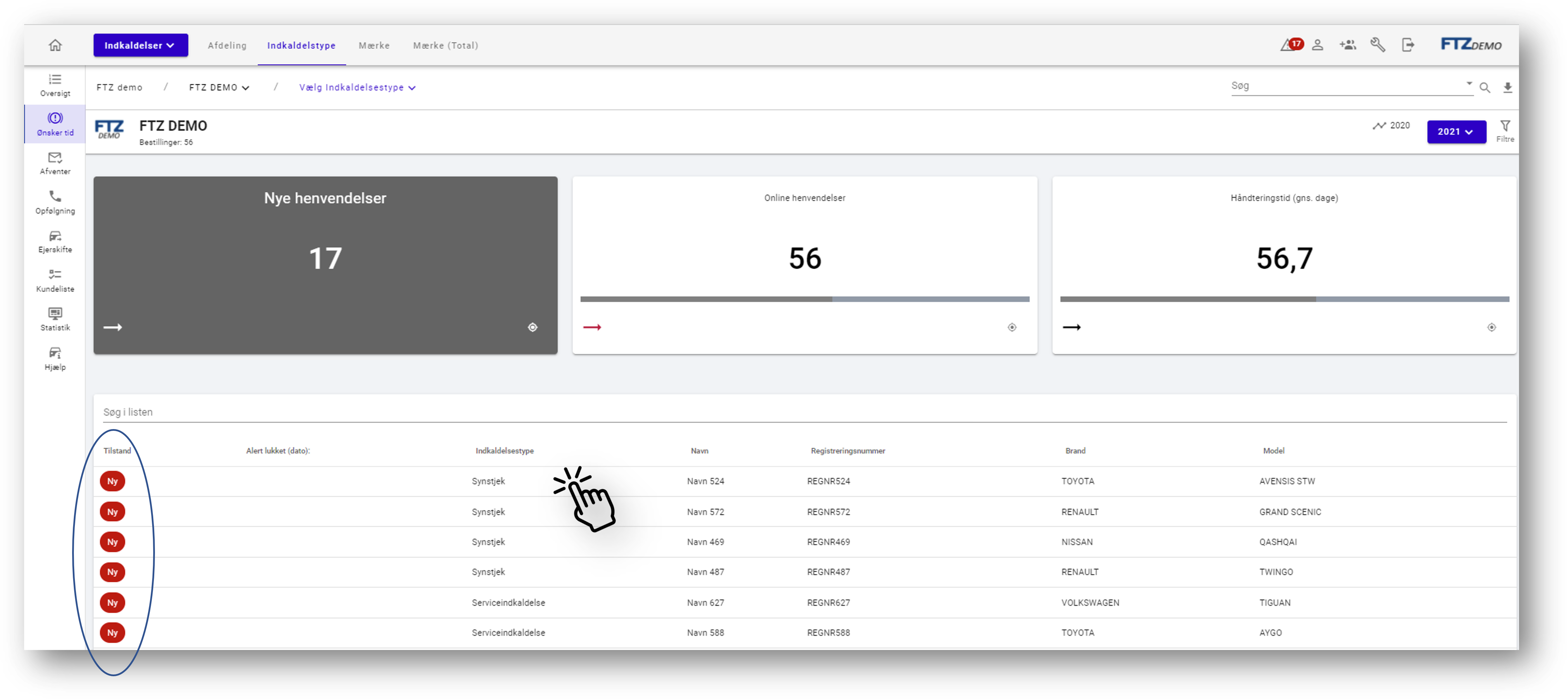Sort by Model column header
This screenshot has width=1568, height=699.
1273,450
